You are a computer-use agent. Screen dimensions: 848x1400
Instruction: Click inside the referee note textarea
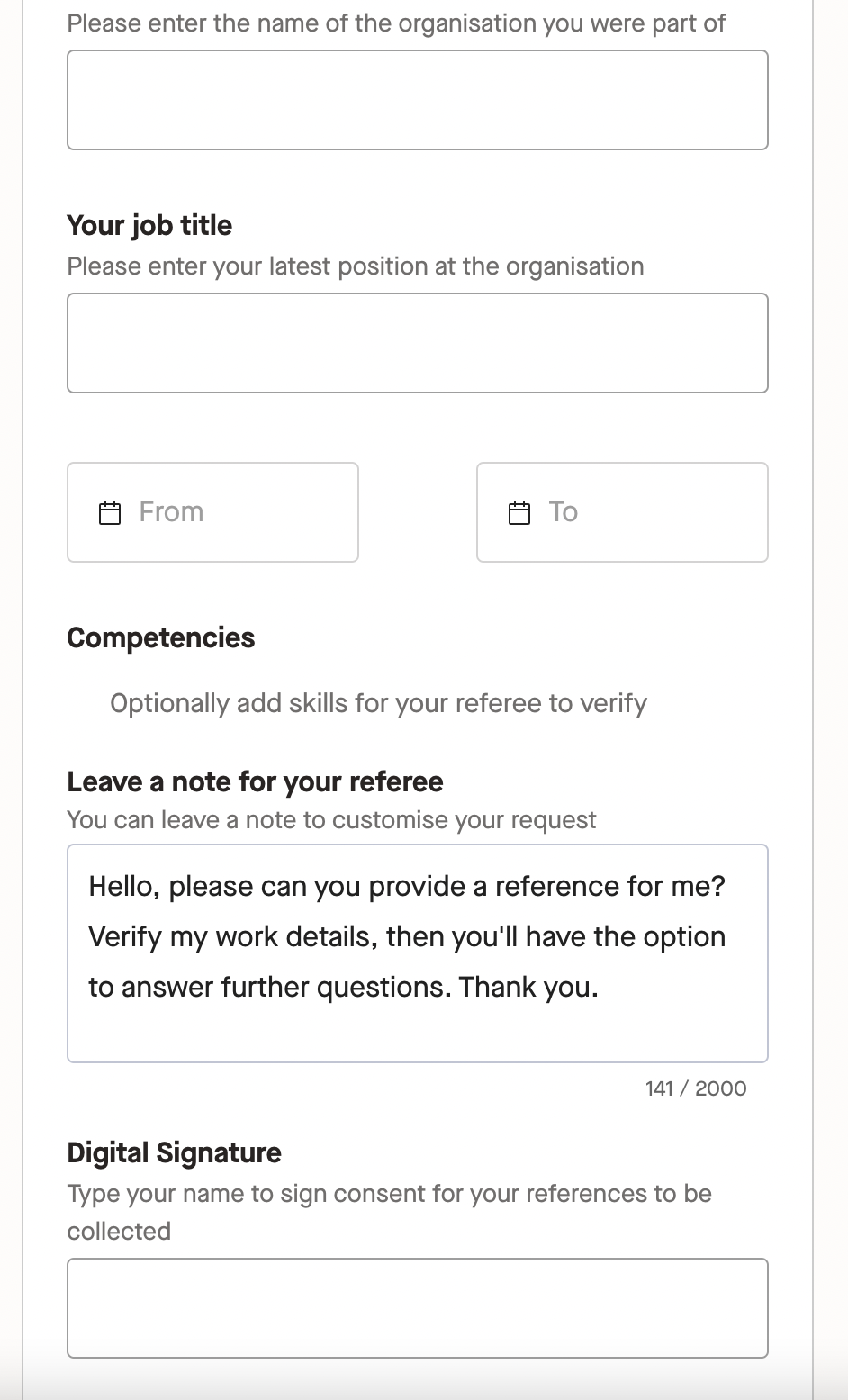click(417, 952)
